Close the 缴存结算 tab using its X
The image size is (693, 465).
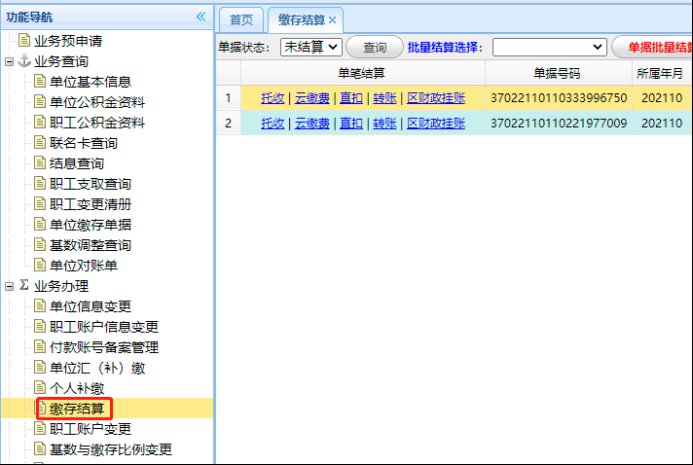pyautogui.click(x=332, y=20)
